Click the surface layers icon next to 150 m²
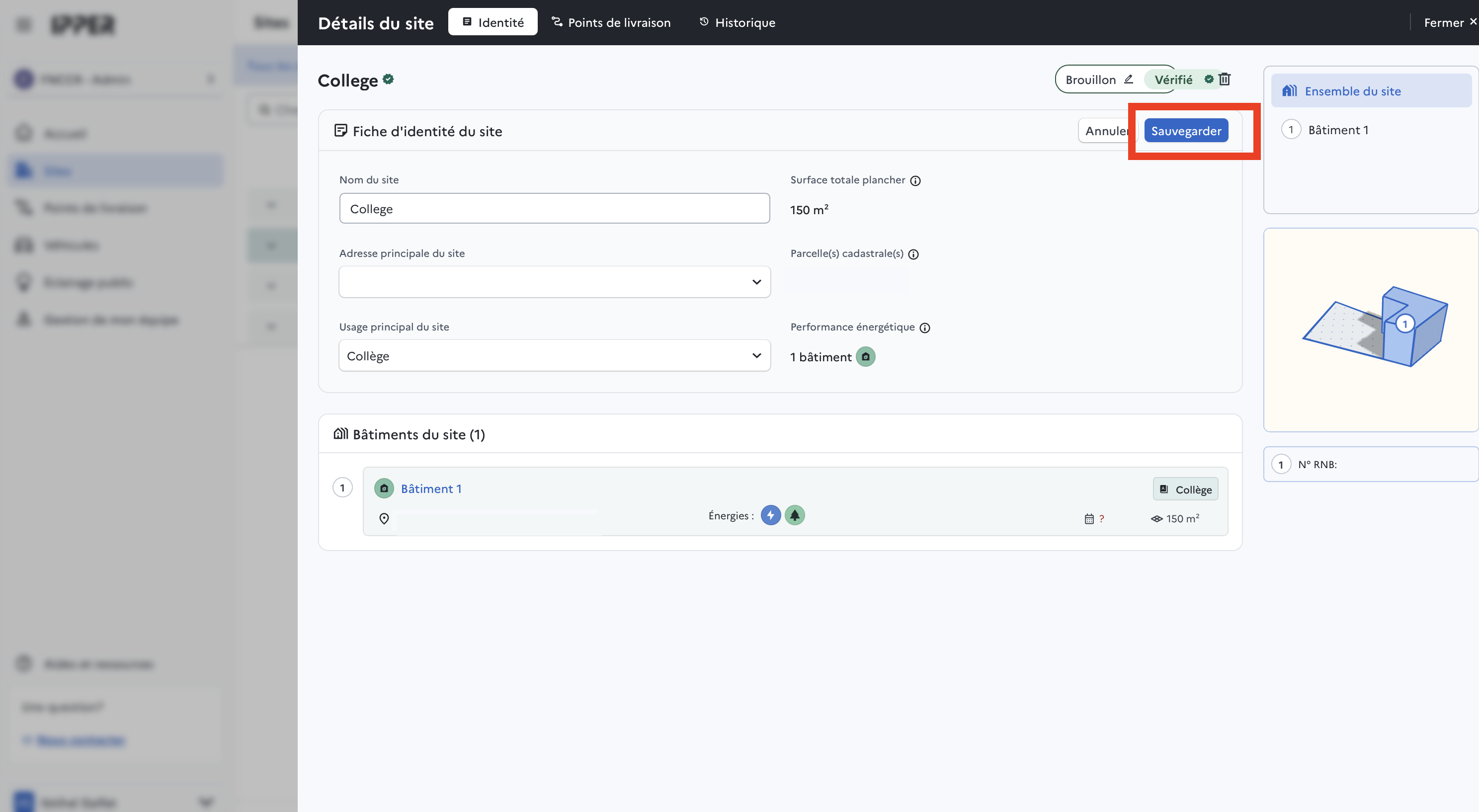 pos(1156,518)
